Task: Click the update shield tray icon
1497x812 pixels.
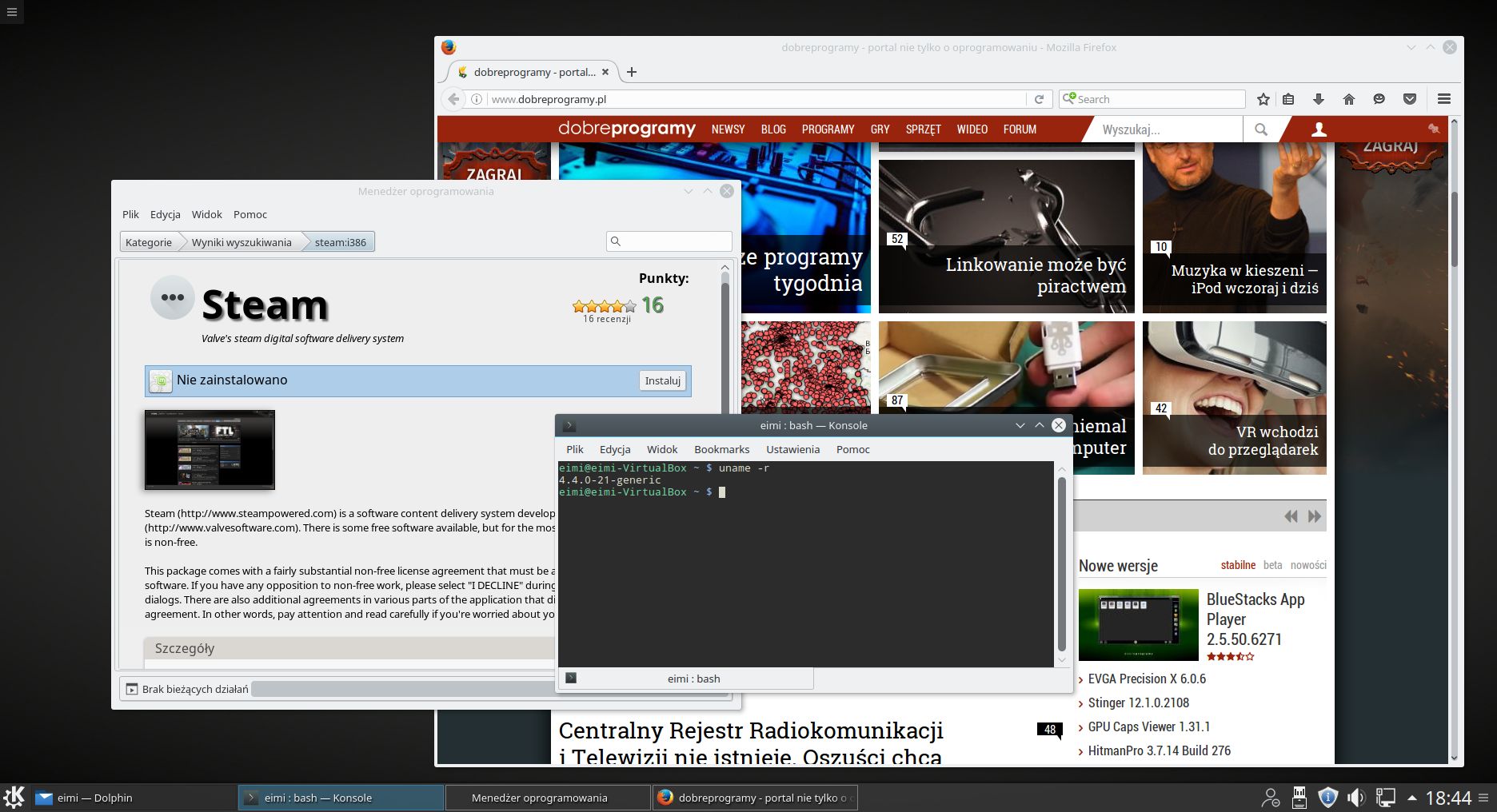Action: click(1327, 798)
